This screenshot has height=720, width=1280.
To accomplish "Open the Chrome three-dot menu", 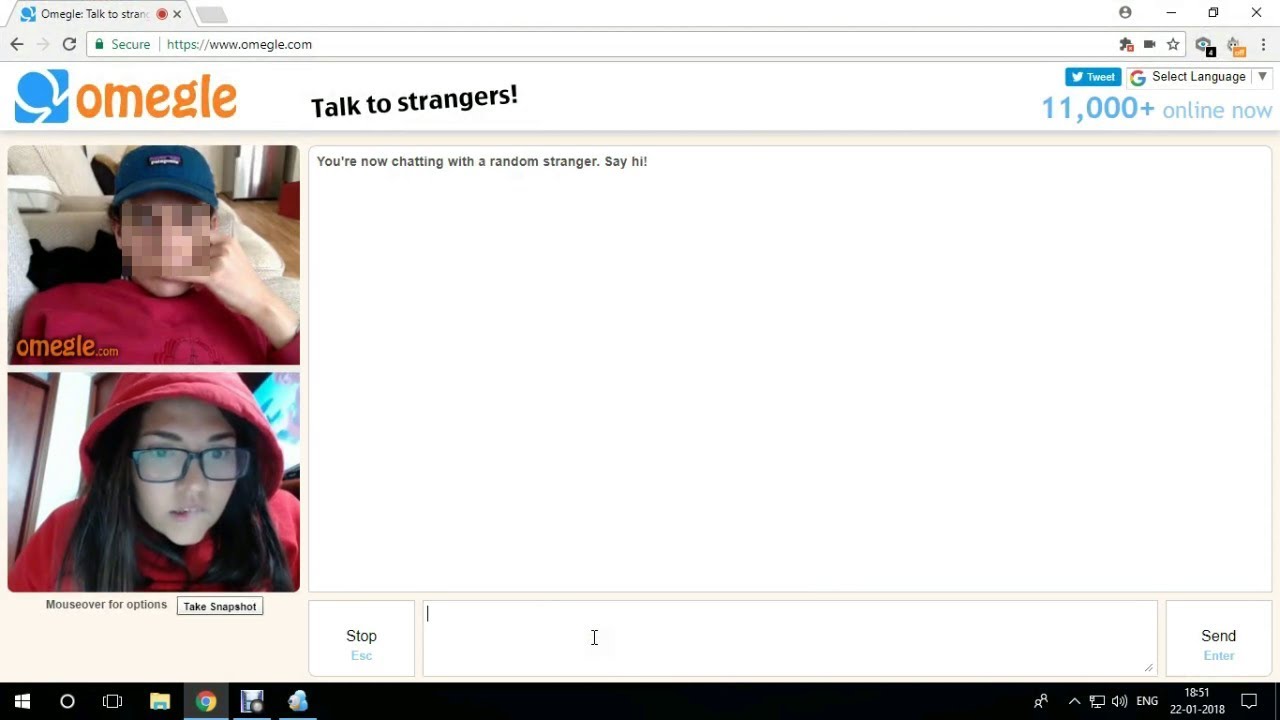I will [x=1264, y=44].
